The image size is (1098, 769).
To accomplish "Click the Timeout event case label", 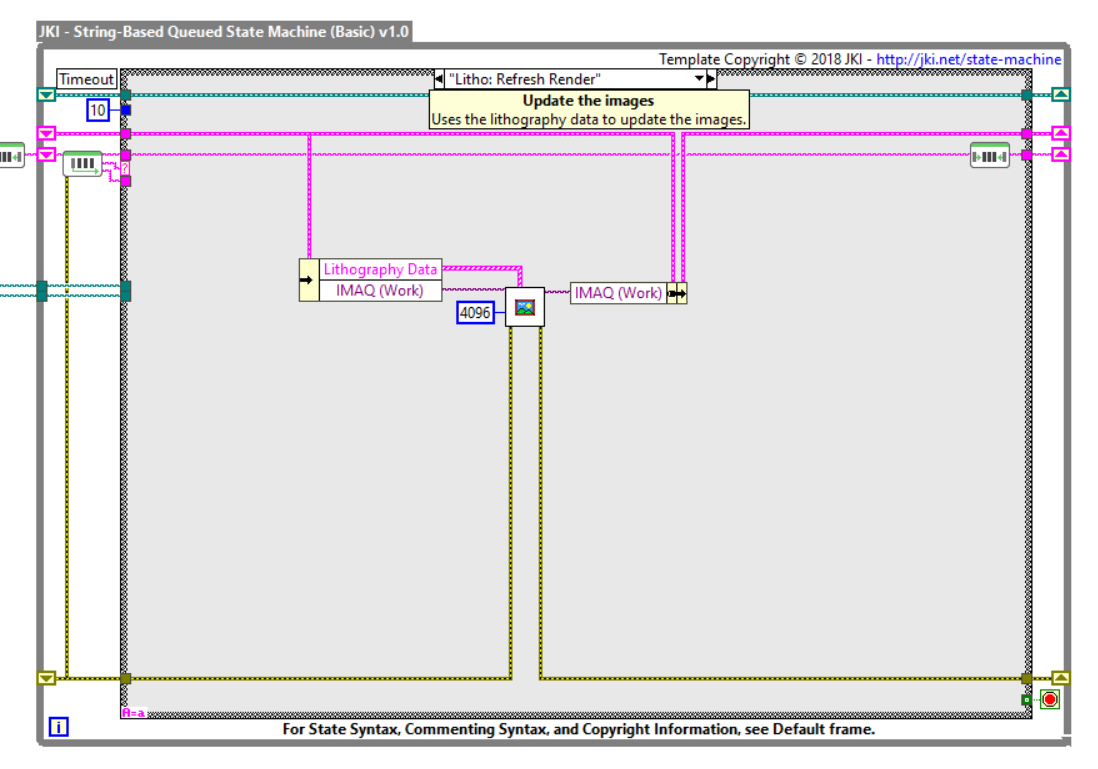I will [86, 78].
